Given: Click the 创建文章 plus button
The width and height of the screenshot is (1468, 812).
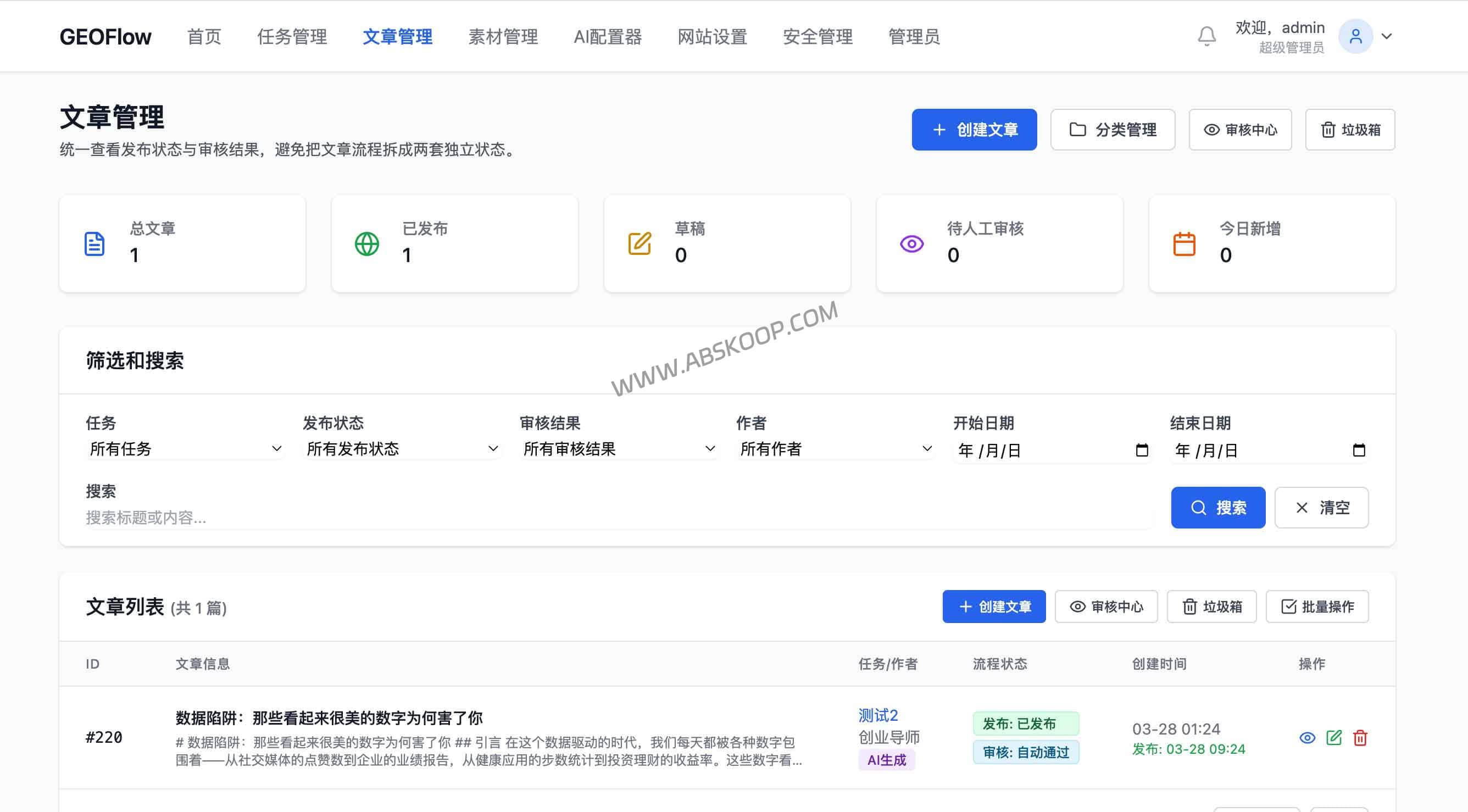Looking at the screenshot, I should pyautogui.click(x=975, y=129).
